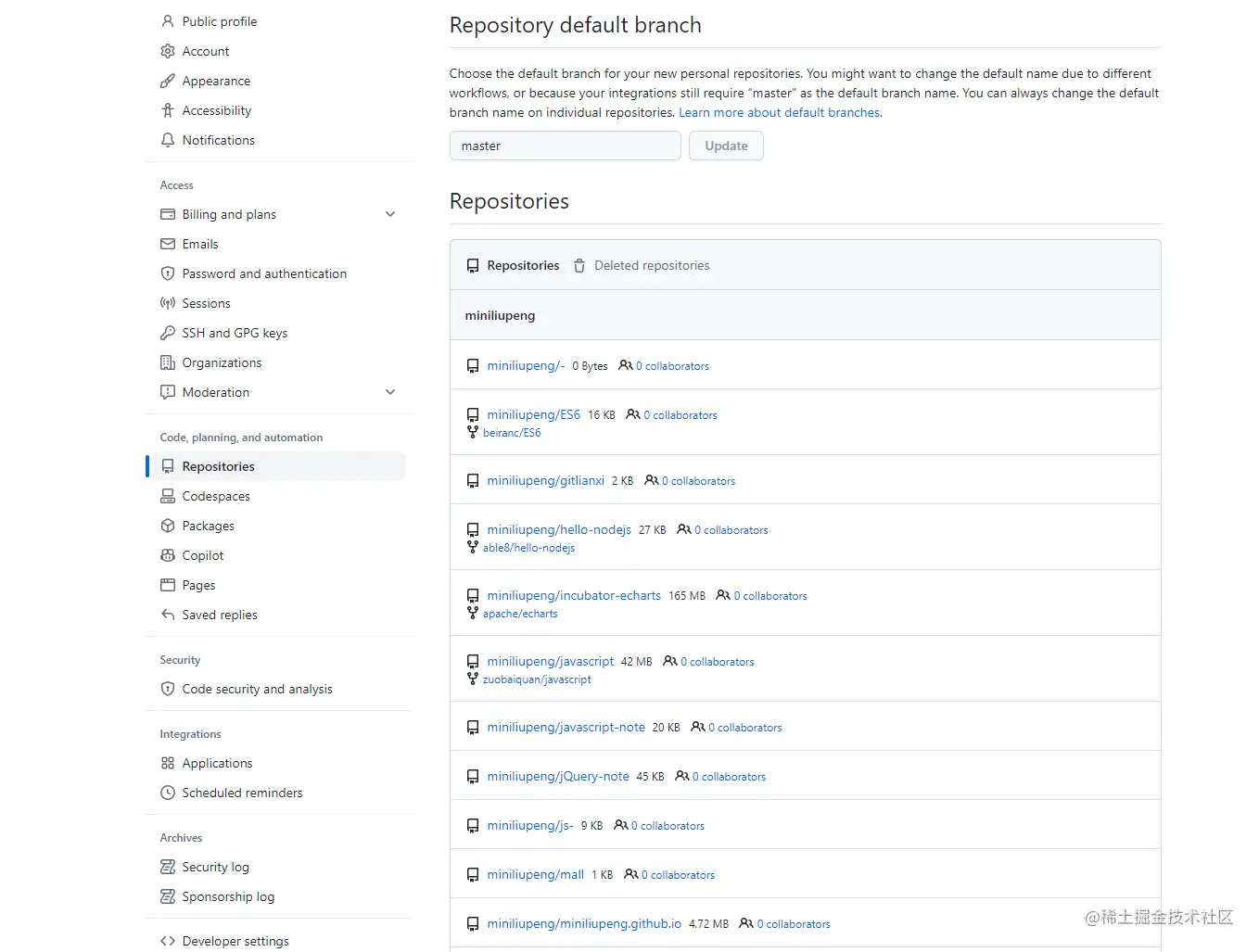Select the Codespaces icon in the sidebar
The width and height of the screenshot is (1259, 952).
[x=168, y=496]
